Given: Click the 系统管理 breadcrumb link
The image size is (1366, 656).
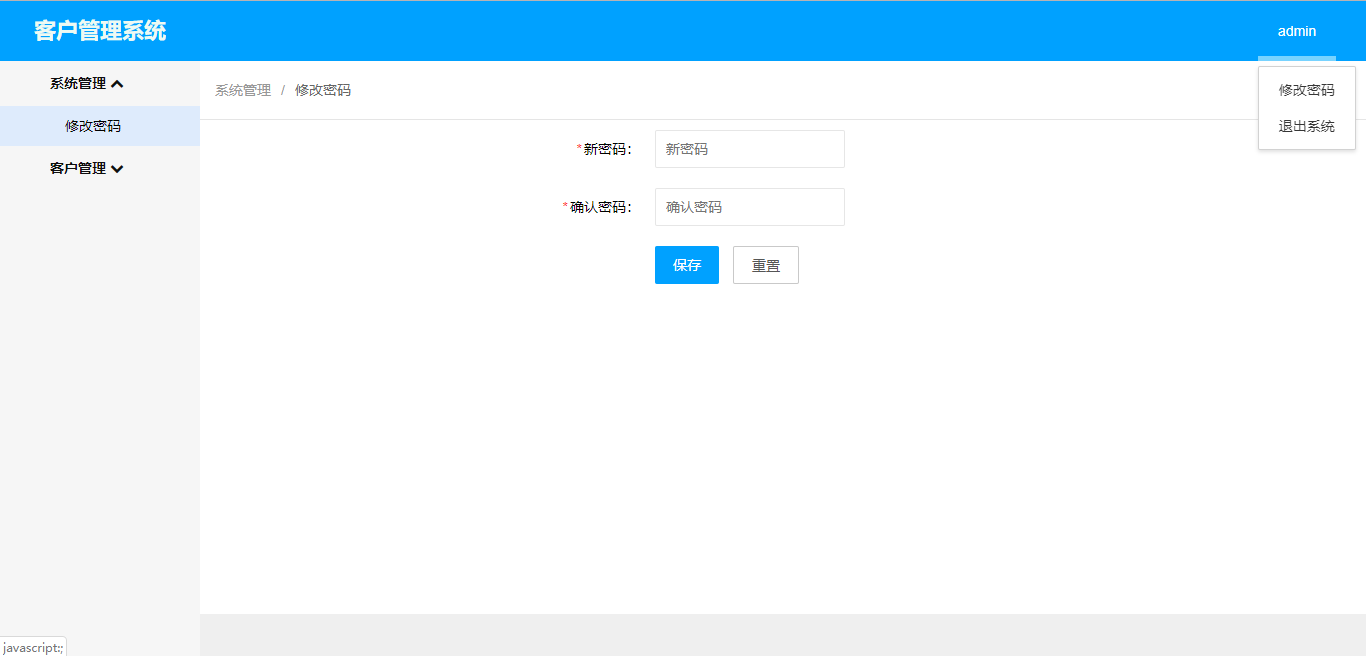Looking at the screenshot, I should coord(243,90).
